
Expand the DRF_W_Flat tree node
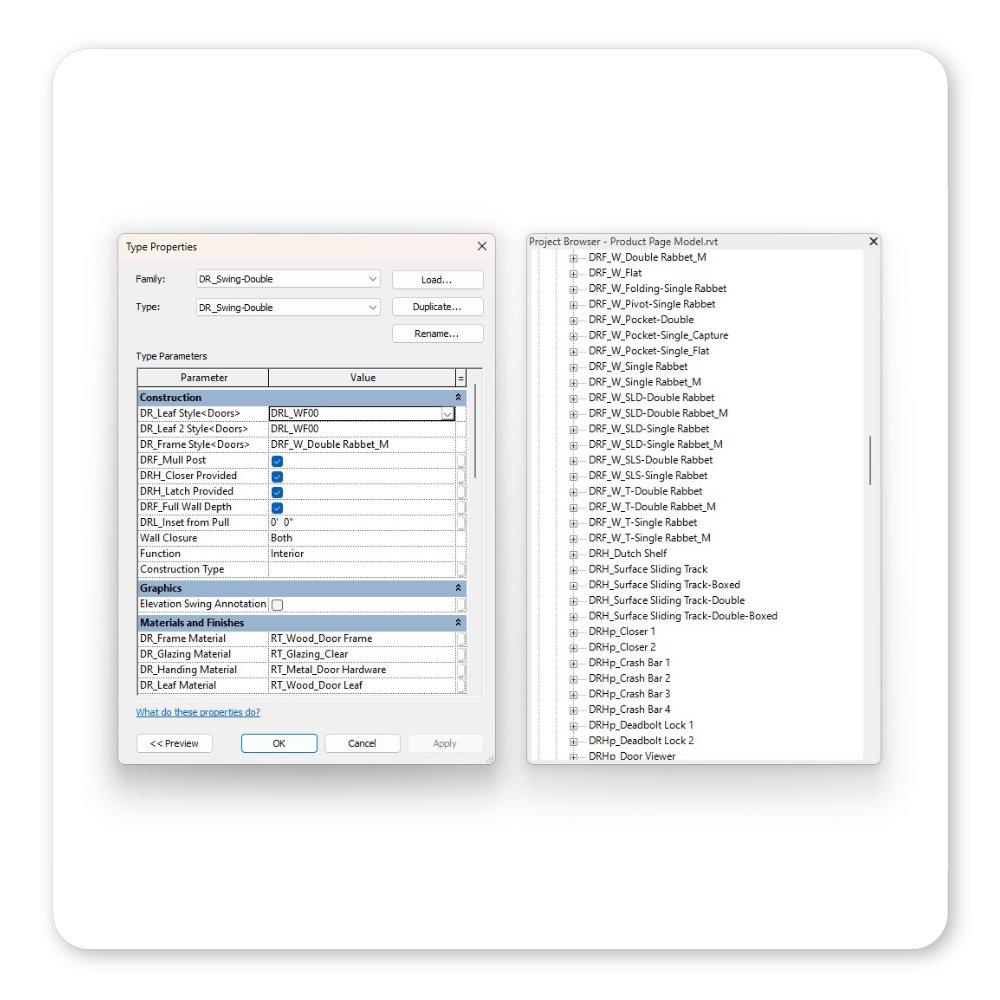coord(573,274)
